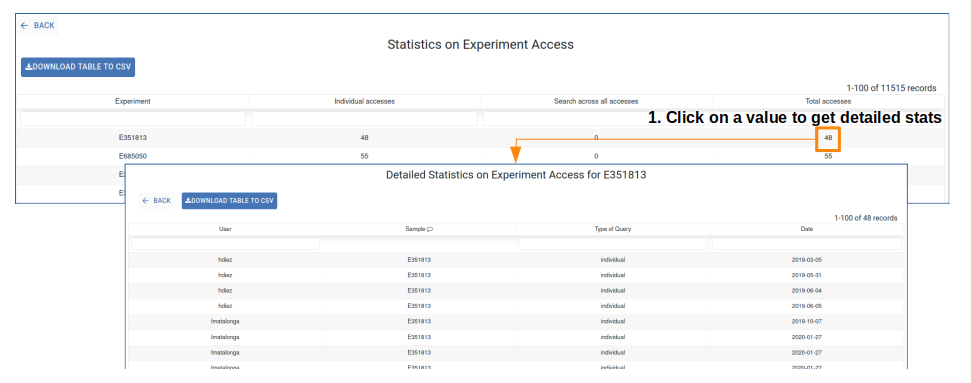Focus the filter field under the Date column
Viewport: 971px width, 383px height.
click(806, 244)
